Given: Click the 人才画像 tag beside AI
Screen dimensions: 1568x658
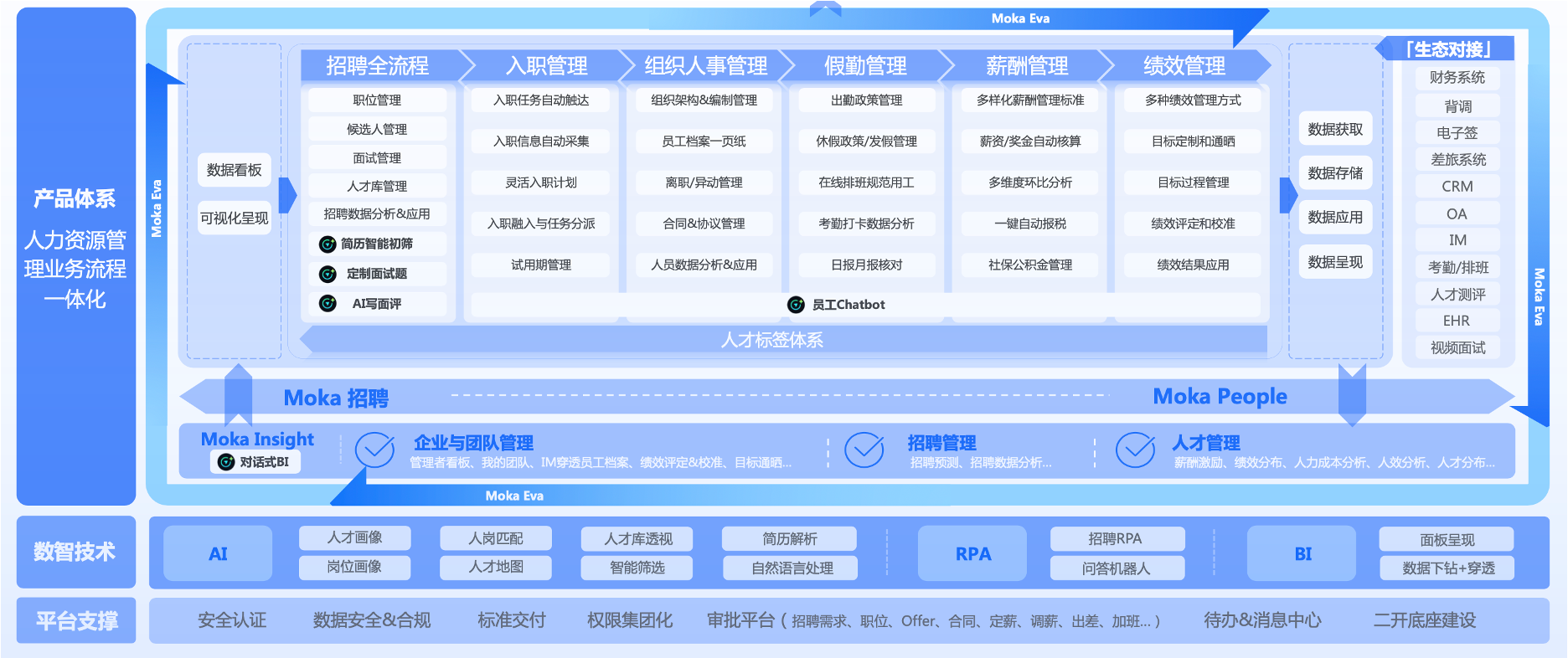Looking at the screenshot, I should [x=354, y=537].
